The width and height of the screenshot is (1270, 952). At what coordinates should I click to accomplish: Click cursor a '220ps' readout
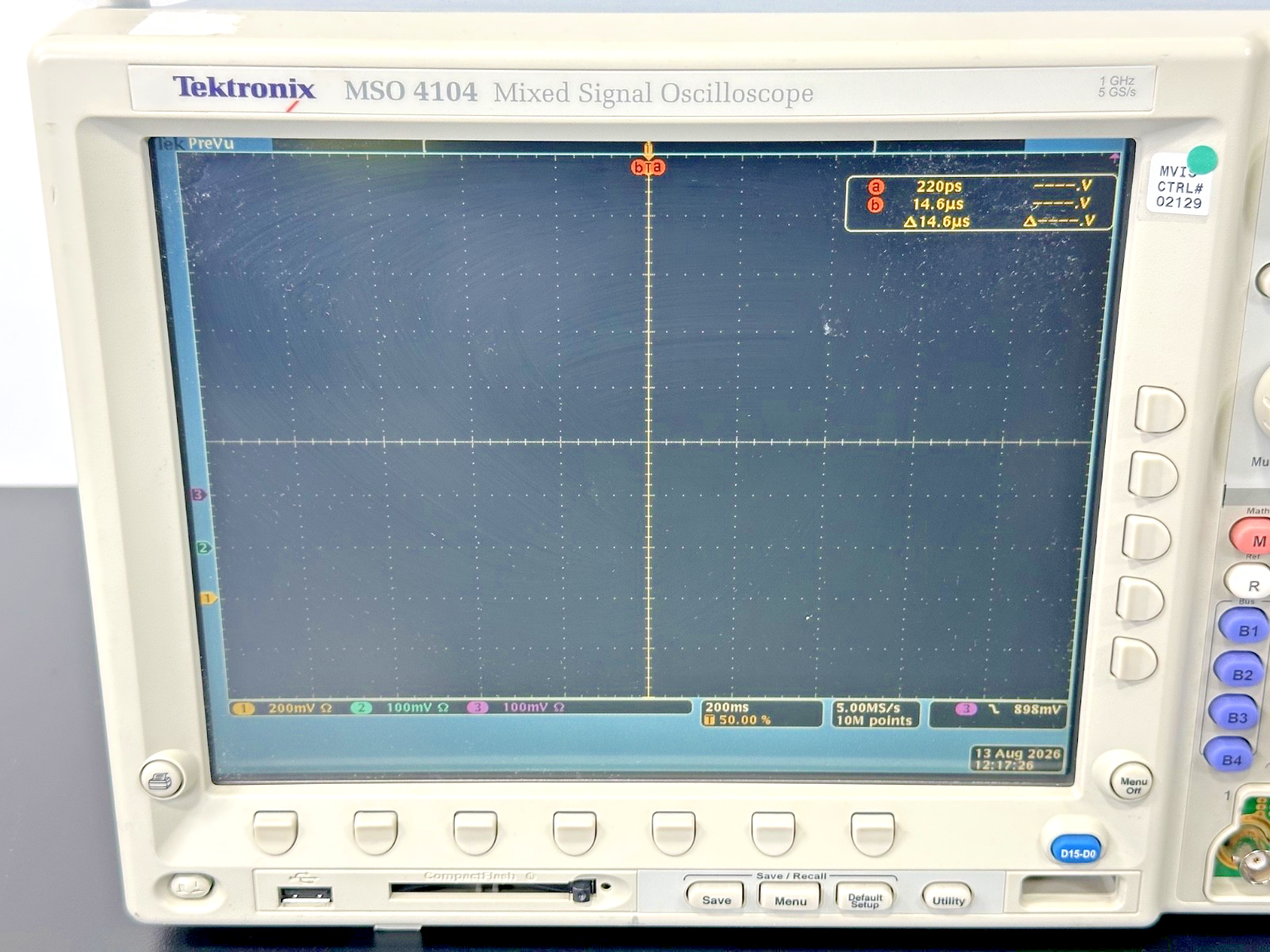[x=939, y=186]
